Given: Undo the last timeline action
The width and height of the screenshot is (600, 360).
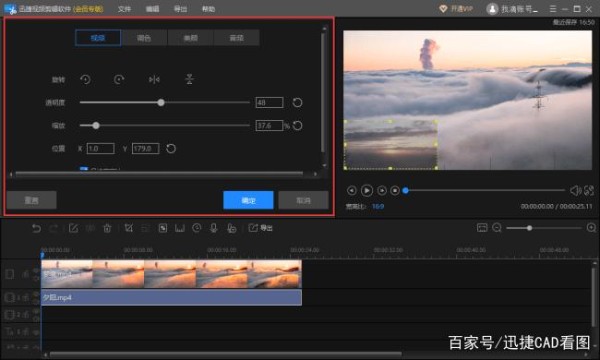Looking at the screenshot, I should tap(36, 228).
